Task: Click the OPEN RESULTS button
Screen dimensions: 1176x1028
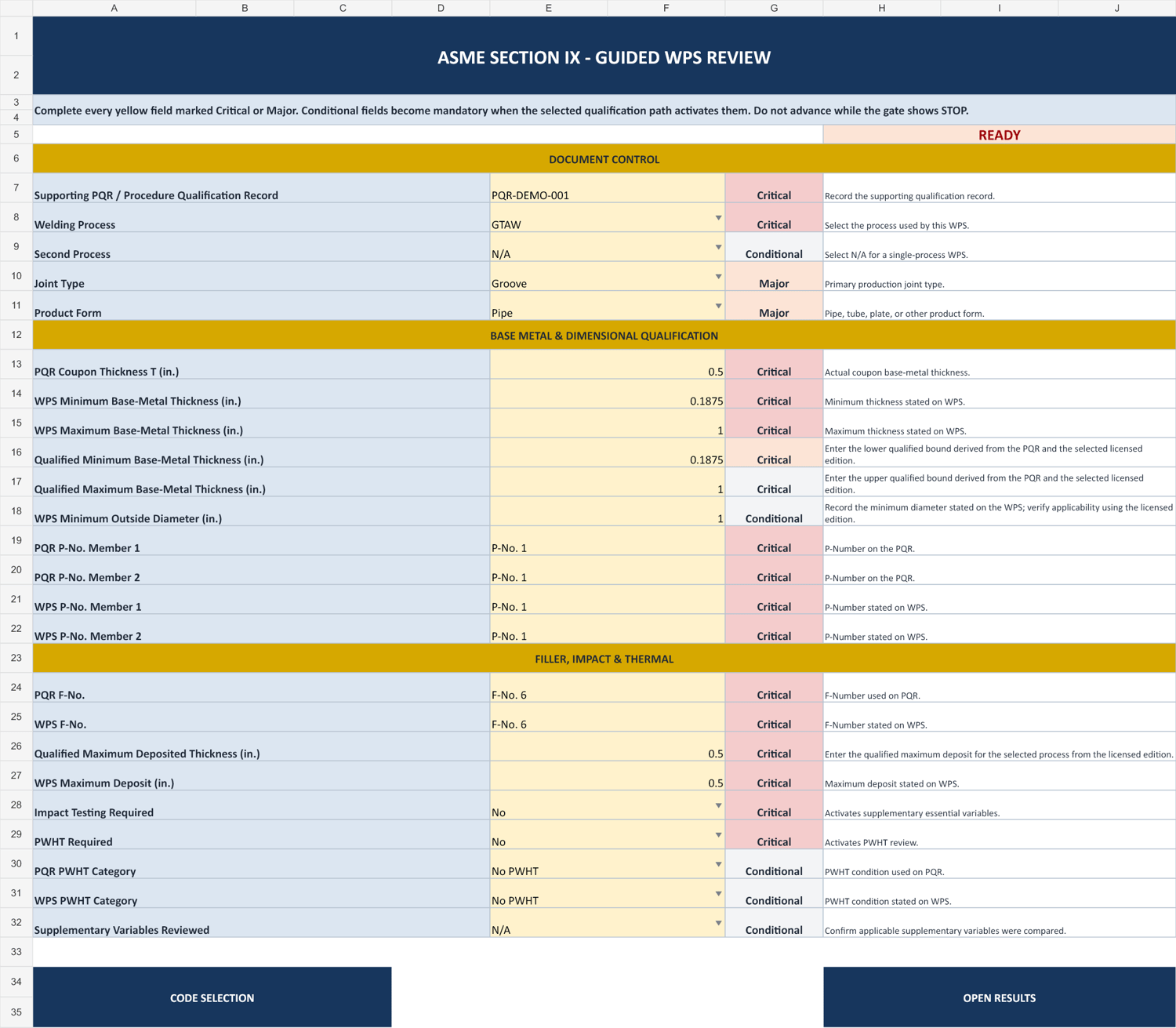Action: pyautogui.click(x=999, y=997)
